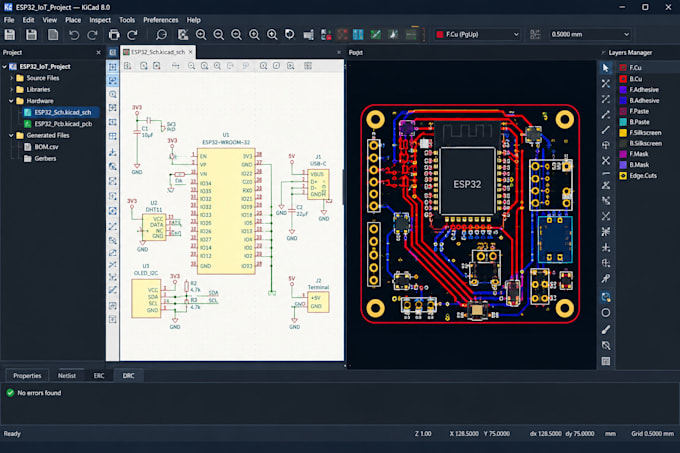Click the table grid icon at PCB toolbar bottom
Image resolution: width=680 pixels, height=453 pixels.
[x=606, y=361]
